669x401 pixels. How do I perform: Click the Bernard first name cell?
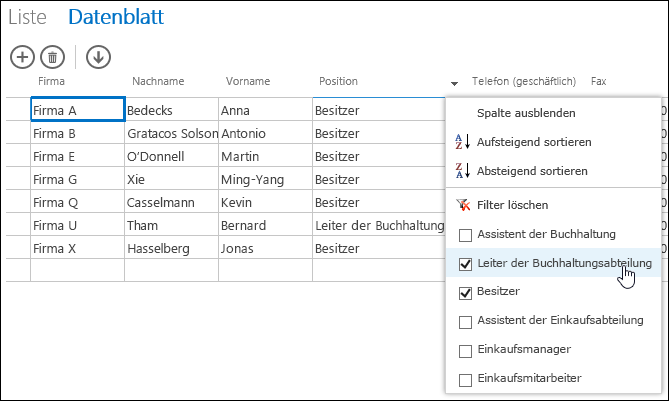(x=265, y=224)
